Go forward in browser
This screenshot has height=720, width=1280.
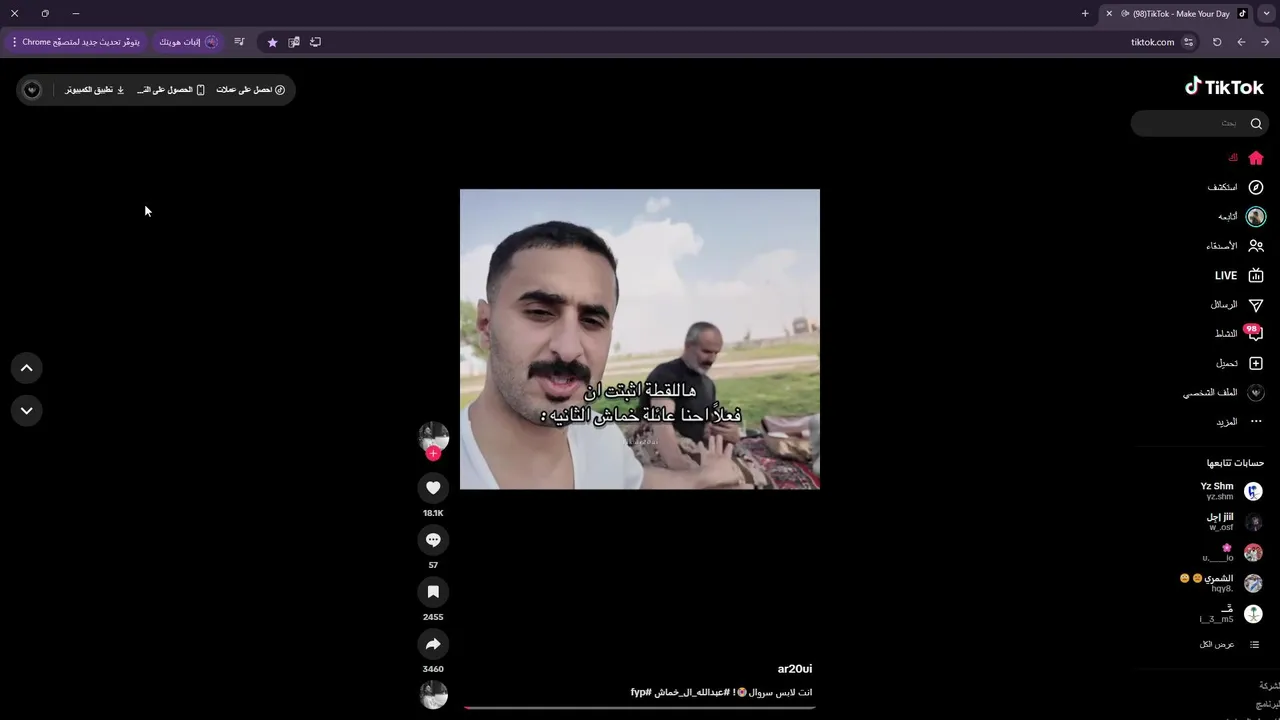coord(1265,42)
